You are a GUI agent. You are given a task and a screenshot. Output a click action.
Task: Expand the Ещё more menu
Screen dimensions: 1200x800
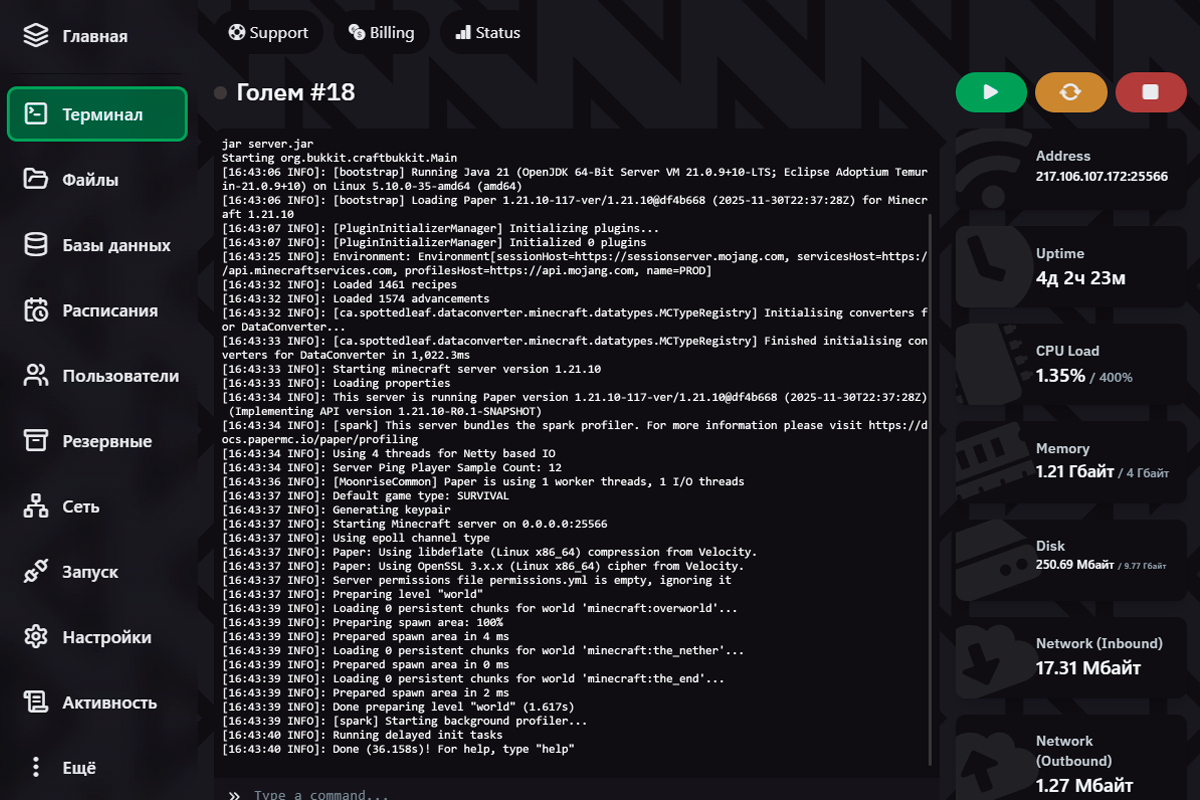click(x=36, y=768)
